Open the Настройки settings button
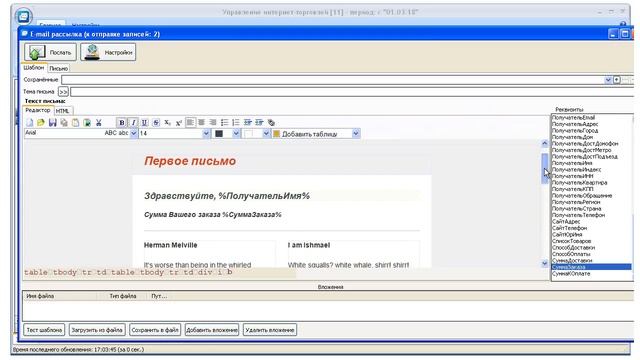The width and height of the screenshot is (640, 360). point(108,52)
